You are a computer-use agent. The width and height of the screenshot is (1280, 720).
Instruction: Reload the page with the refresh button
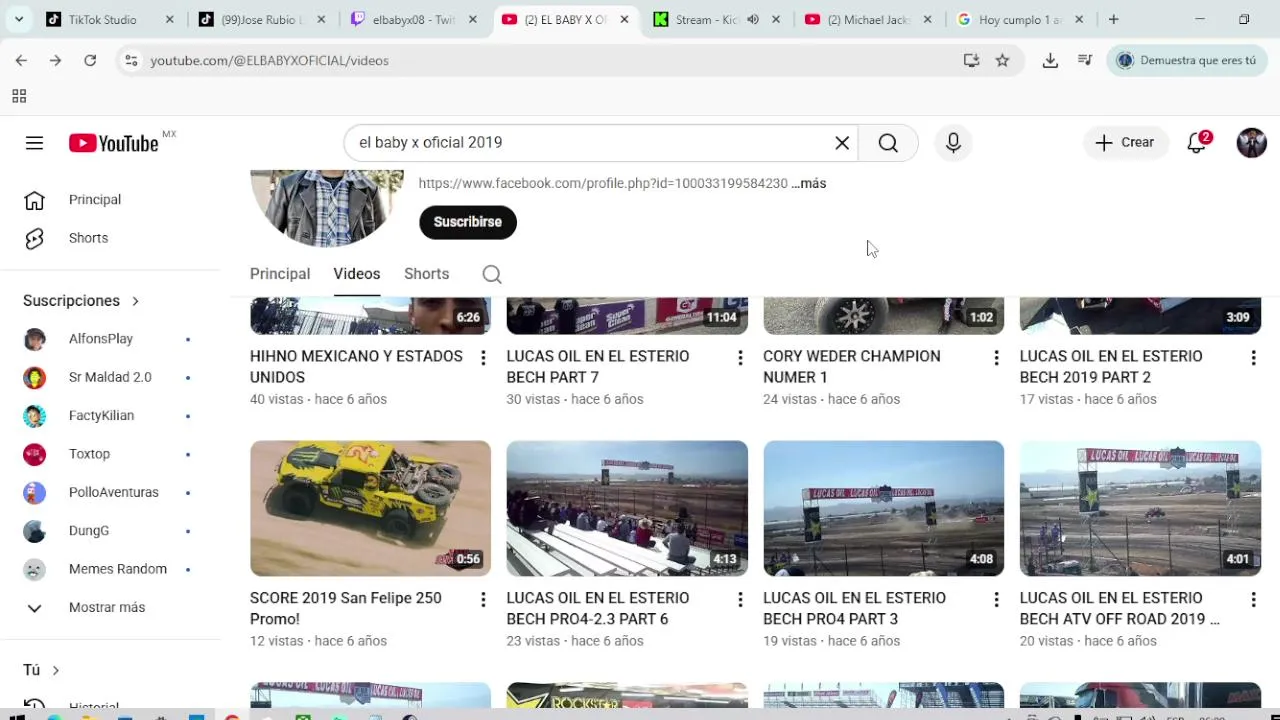pyautogui.click(x=90, y=60)
